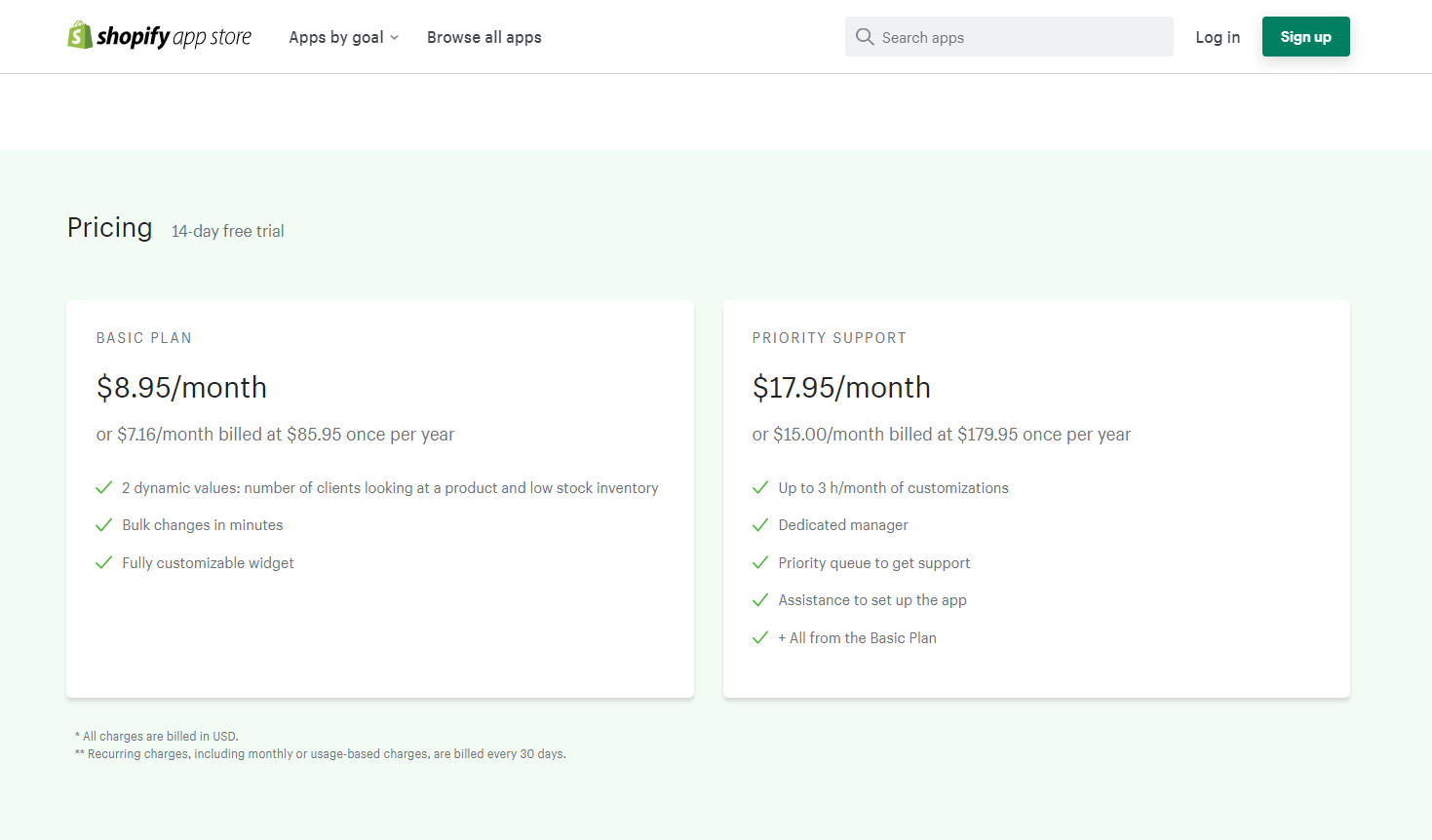Click the '$8.95/month' Basic Plan price

click(x=181, y=388)
